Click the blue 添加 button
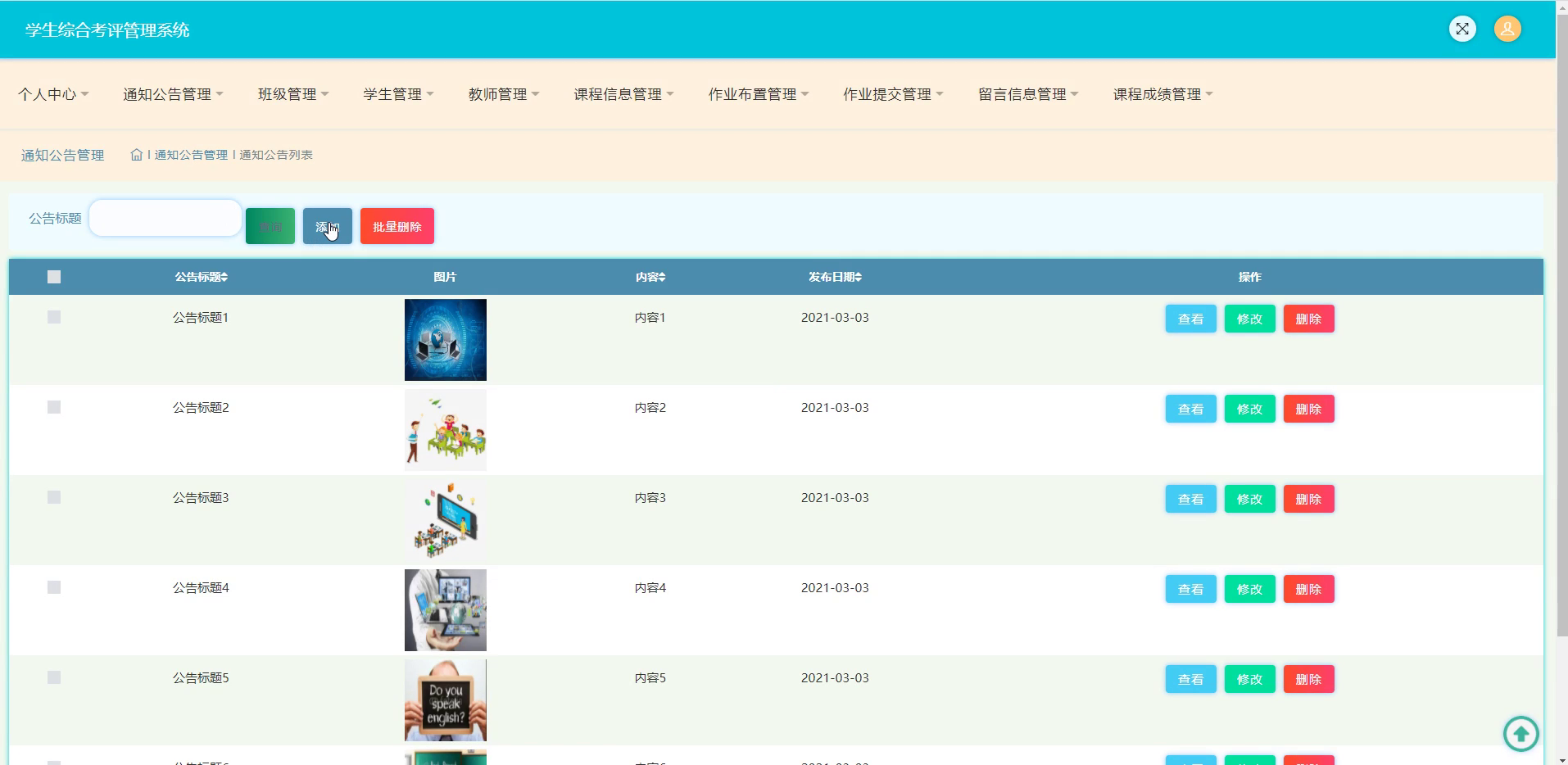 [328, 226]
